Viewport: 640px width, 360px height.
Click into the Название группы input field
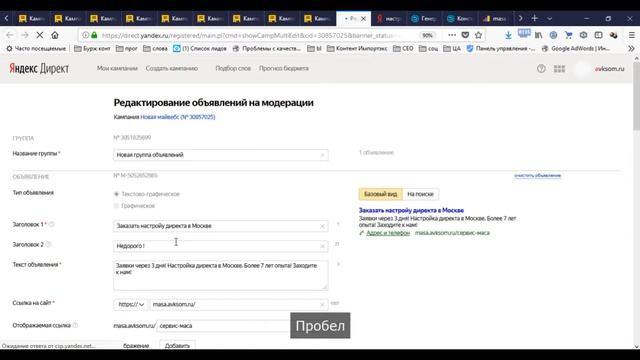coord(220,155)
